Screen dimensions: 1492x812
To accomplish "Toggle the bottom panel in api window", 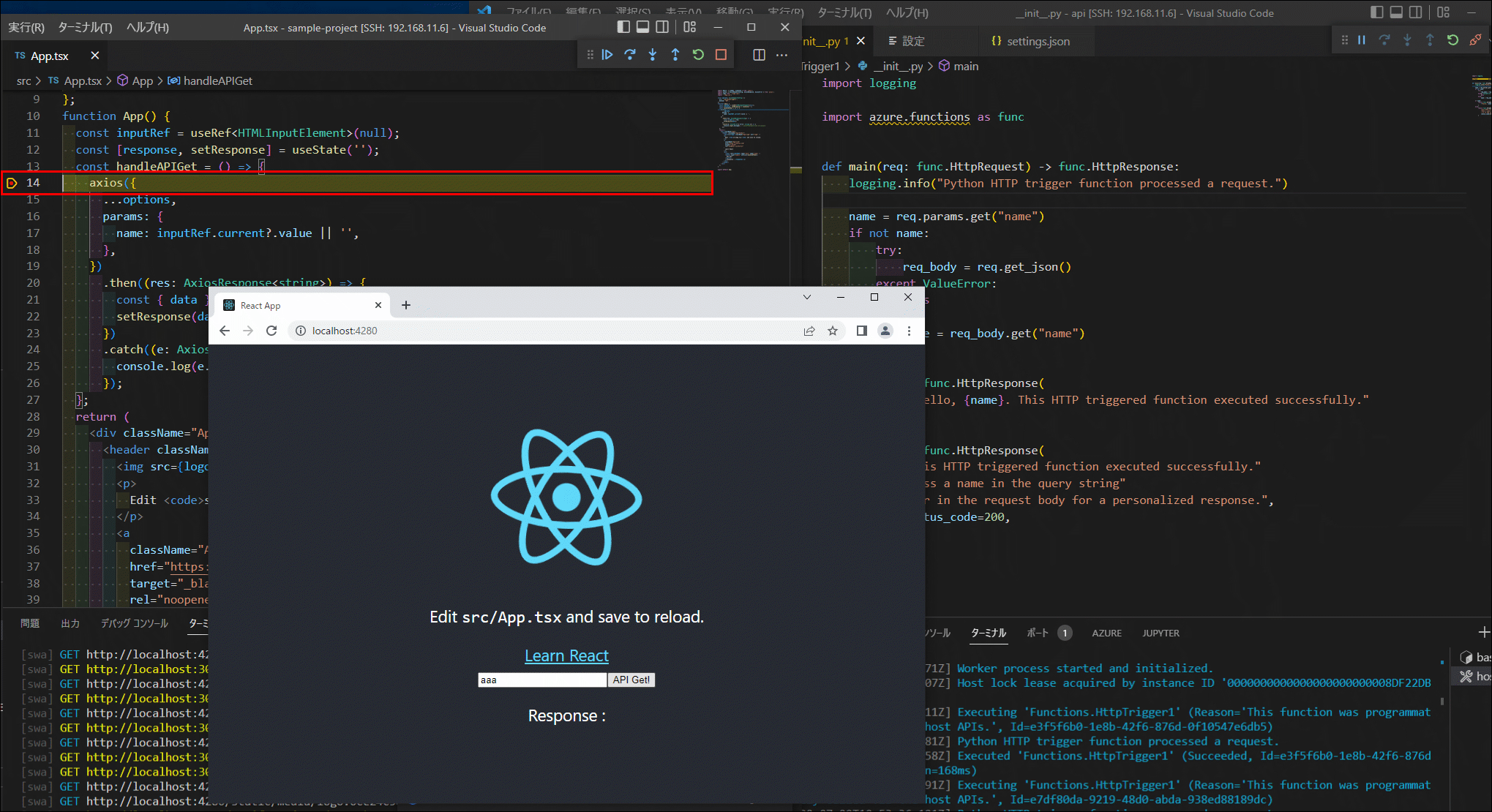I will click(1396, 12).
